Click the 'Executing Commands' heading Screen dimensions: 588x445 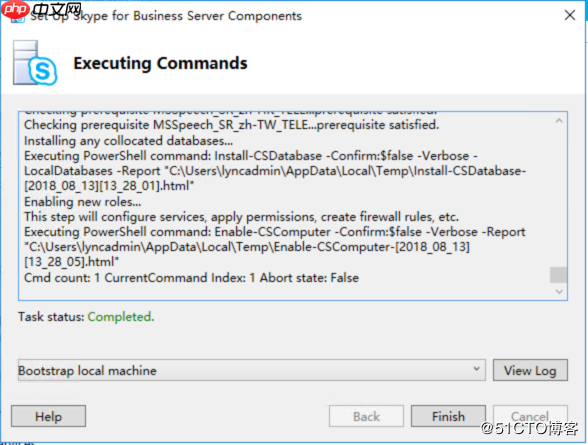(x=160, y=63)
